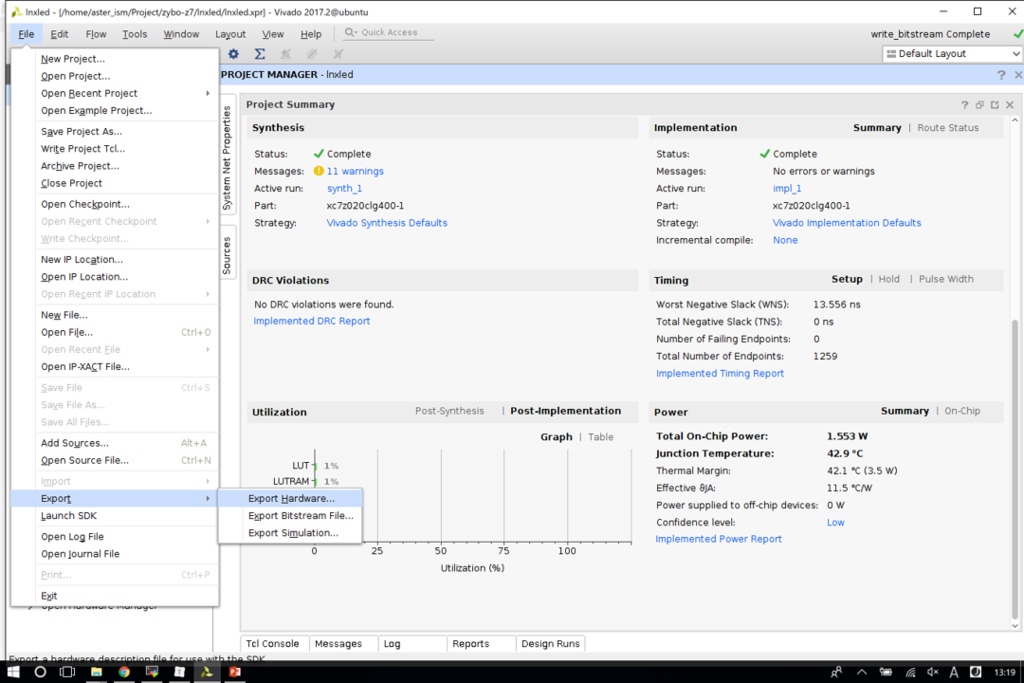Screen dimensions: 1024x683
Task: Switch Power view to On-Chip
Action: coord(962,411)
